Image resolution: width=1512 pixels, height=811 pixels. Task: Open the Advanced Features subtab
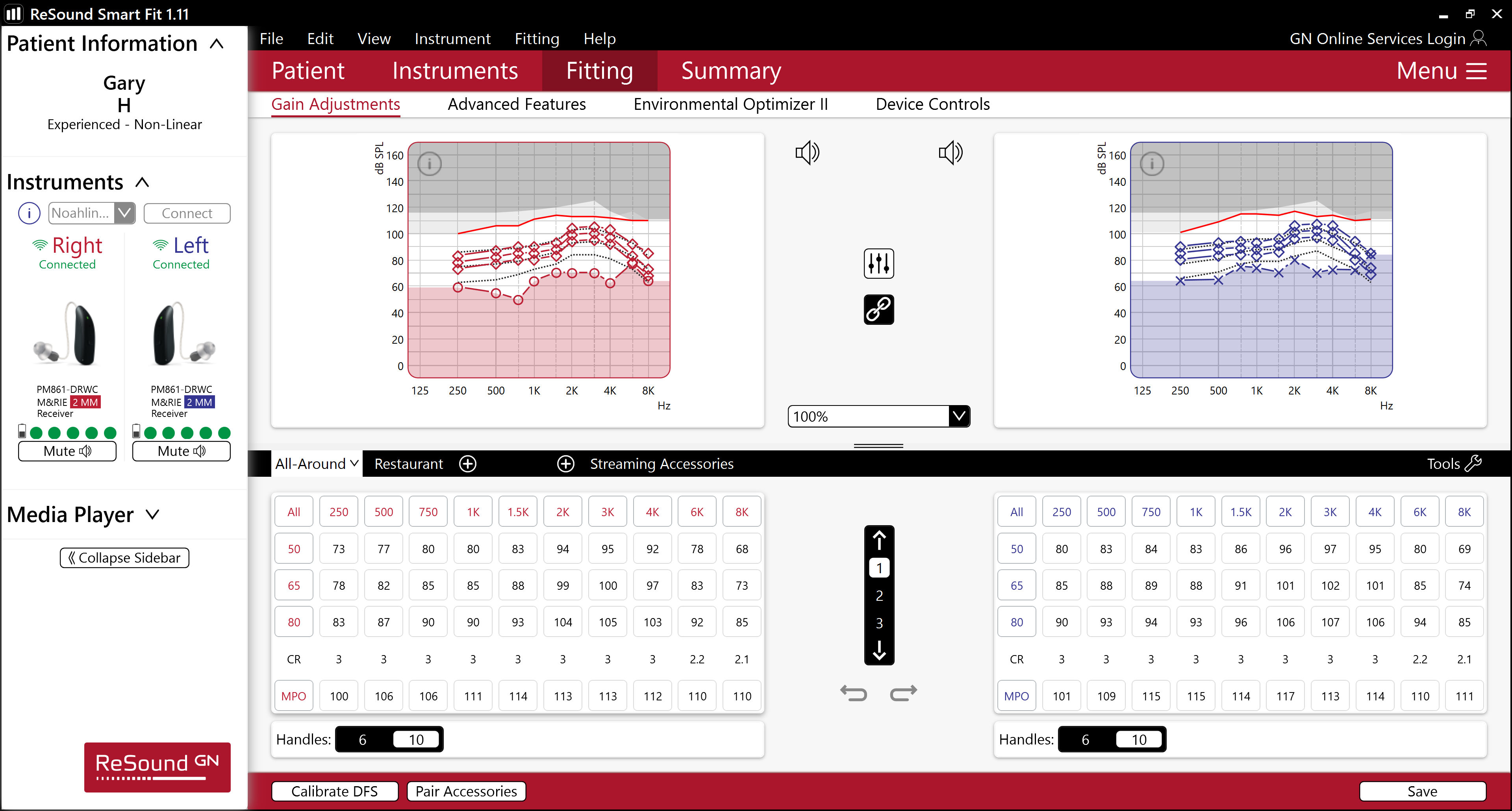(517, 104)
